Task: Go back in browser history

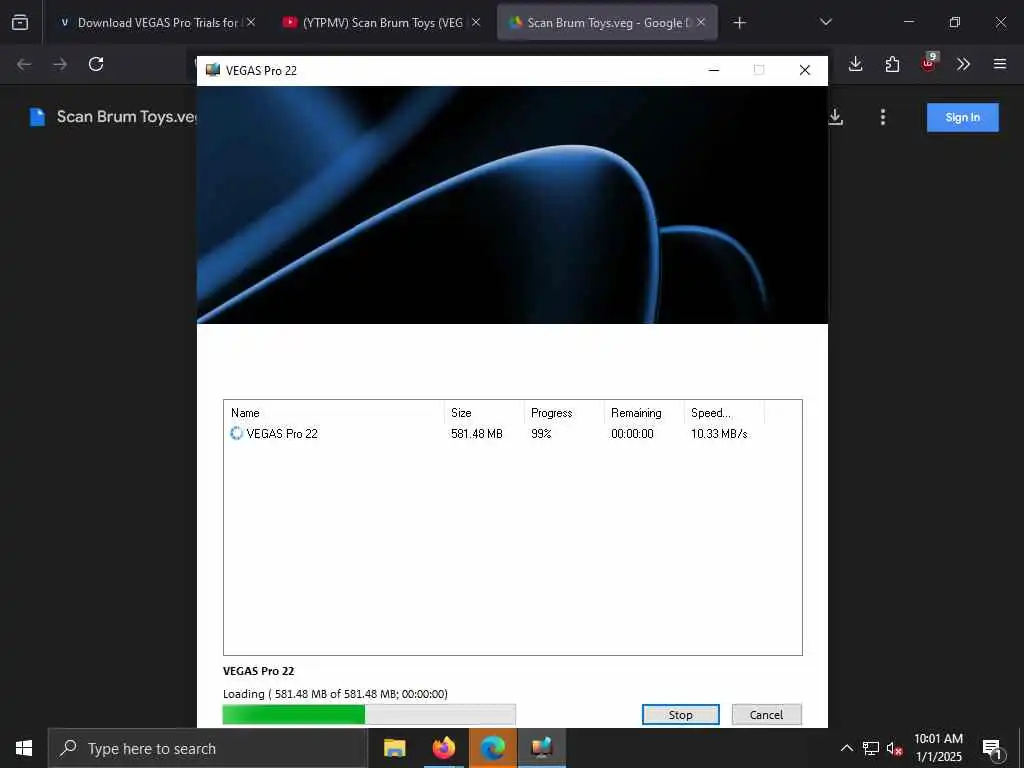Action: pos(24,64)
